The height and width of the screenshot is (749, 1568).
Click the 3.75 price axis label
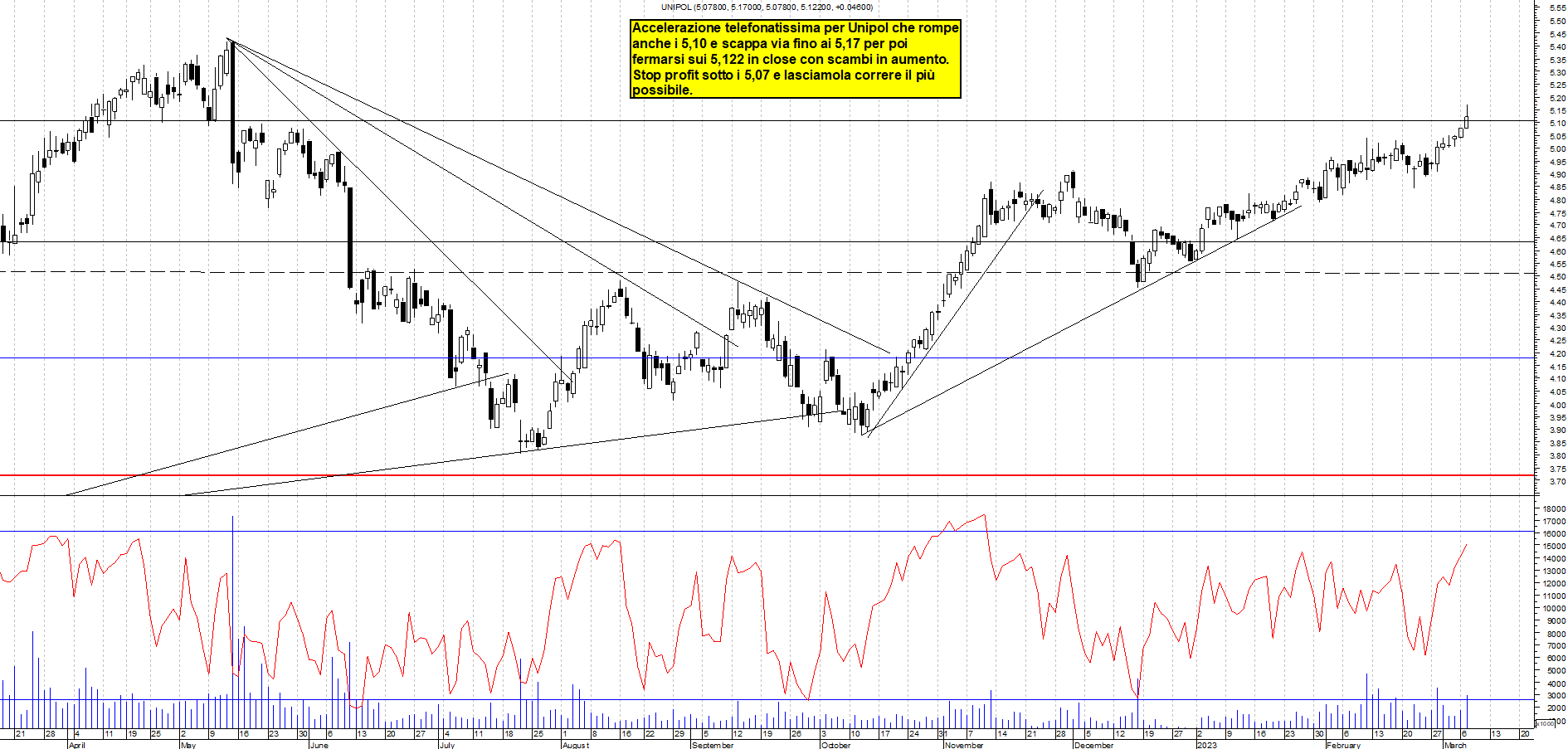1556,469
